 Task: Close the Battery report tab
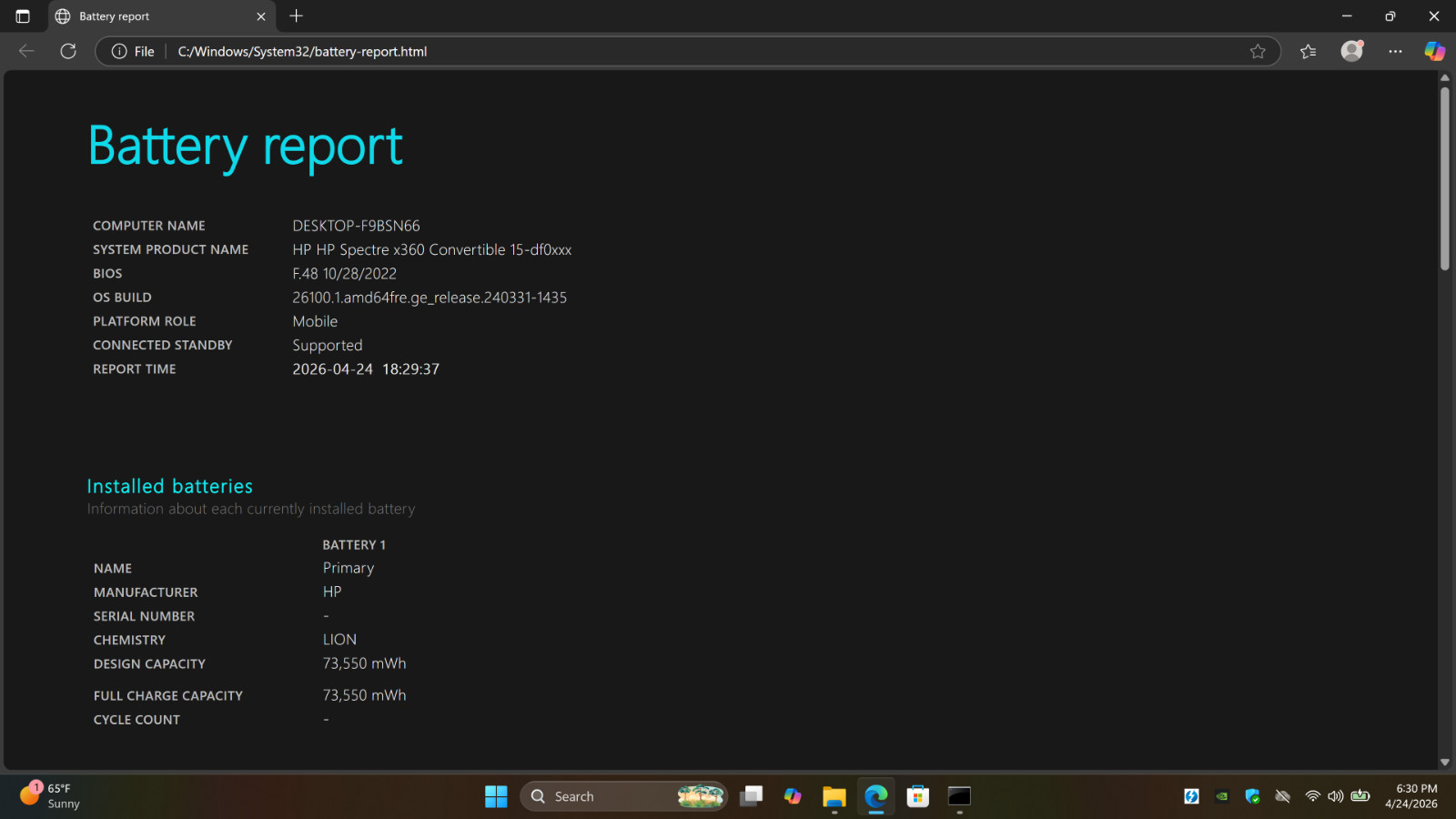point(261,16)
